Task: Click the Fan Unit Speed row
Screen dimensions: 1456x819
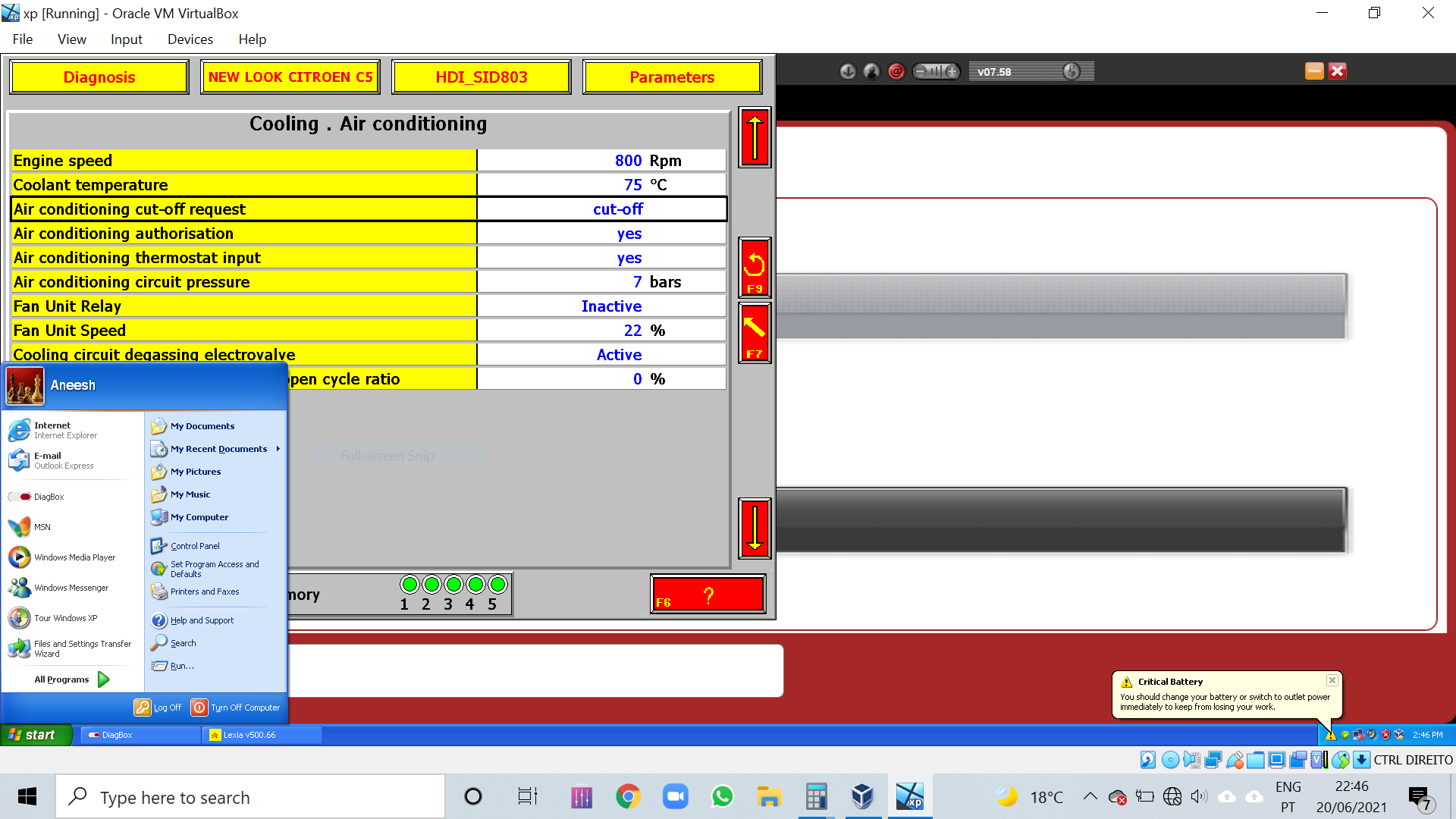Action: pyautogui.click(x=369, y=331)
